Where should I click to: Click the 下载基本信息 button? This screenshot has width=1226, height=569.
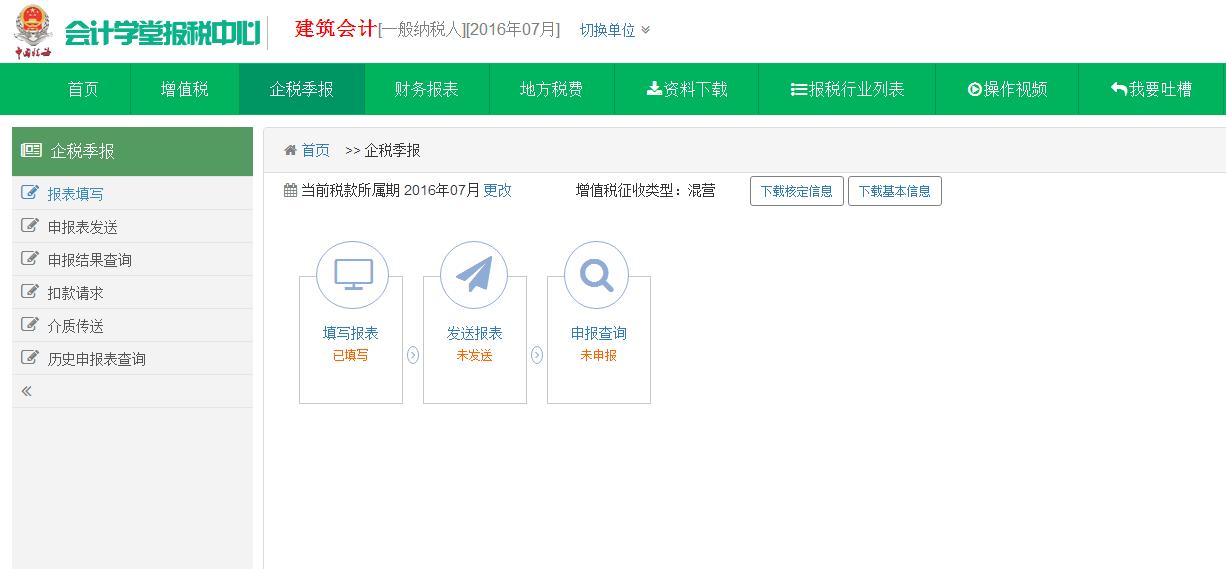[894, 191]
